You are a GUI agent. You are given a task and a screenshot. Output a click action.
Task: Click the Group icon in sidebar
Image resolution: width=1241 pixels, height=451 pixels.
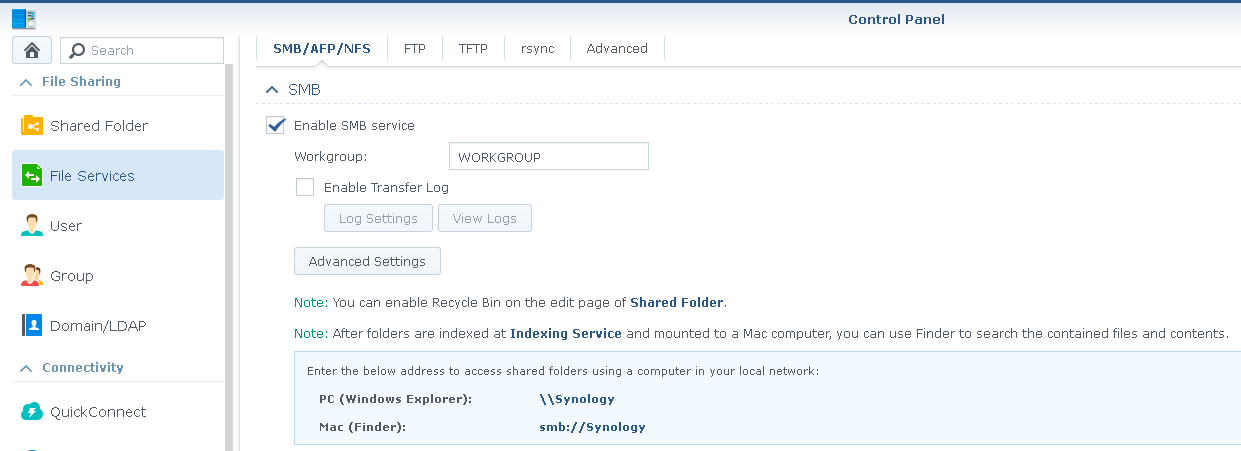[32, 276]
